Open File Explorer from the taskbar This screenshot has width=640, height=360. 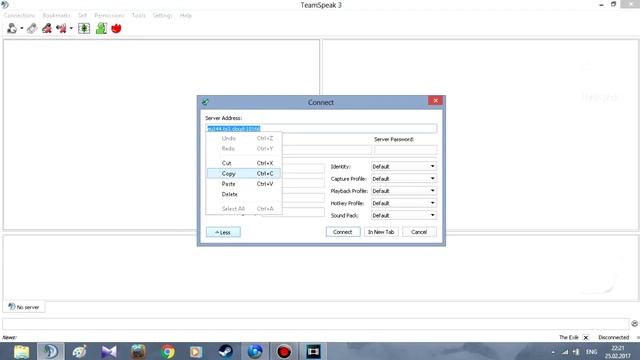21,351
